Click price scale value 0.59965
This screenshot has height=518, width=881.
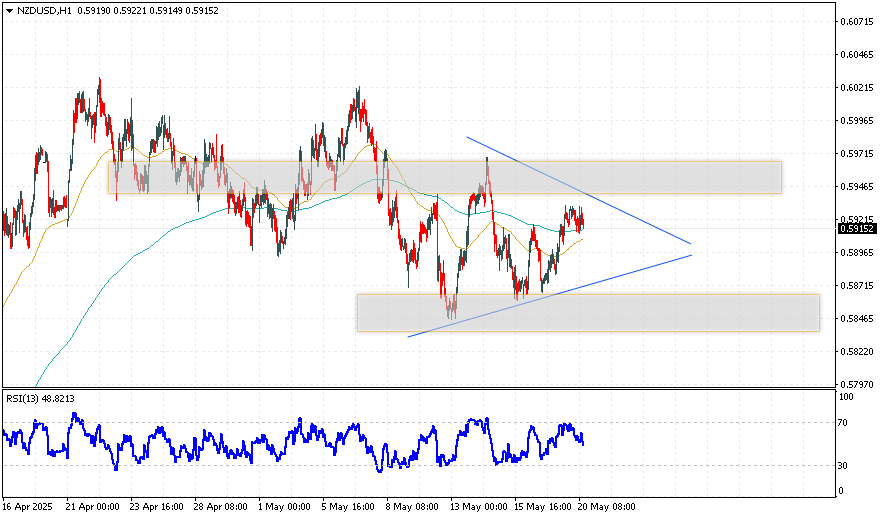856,121
